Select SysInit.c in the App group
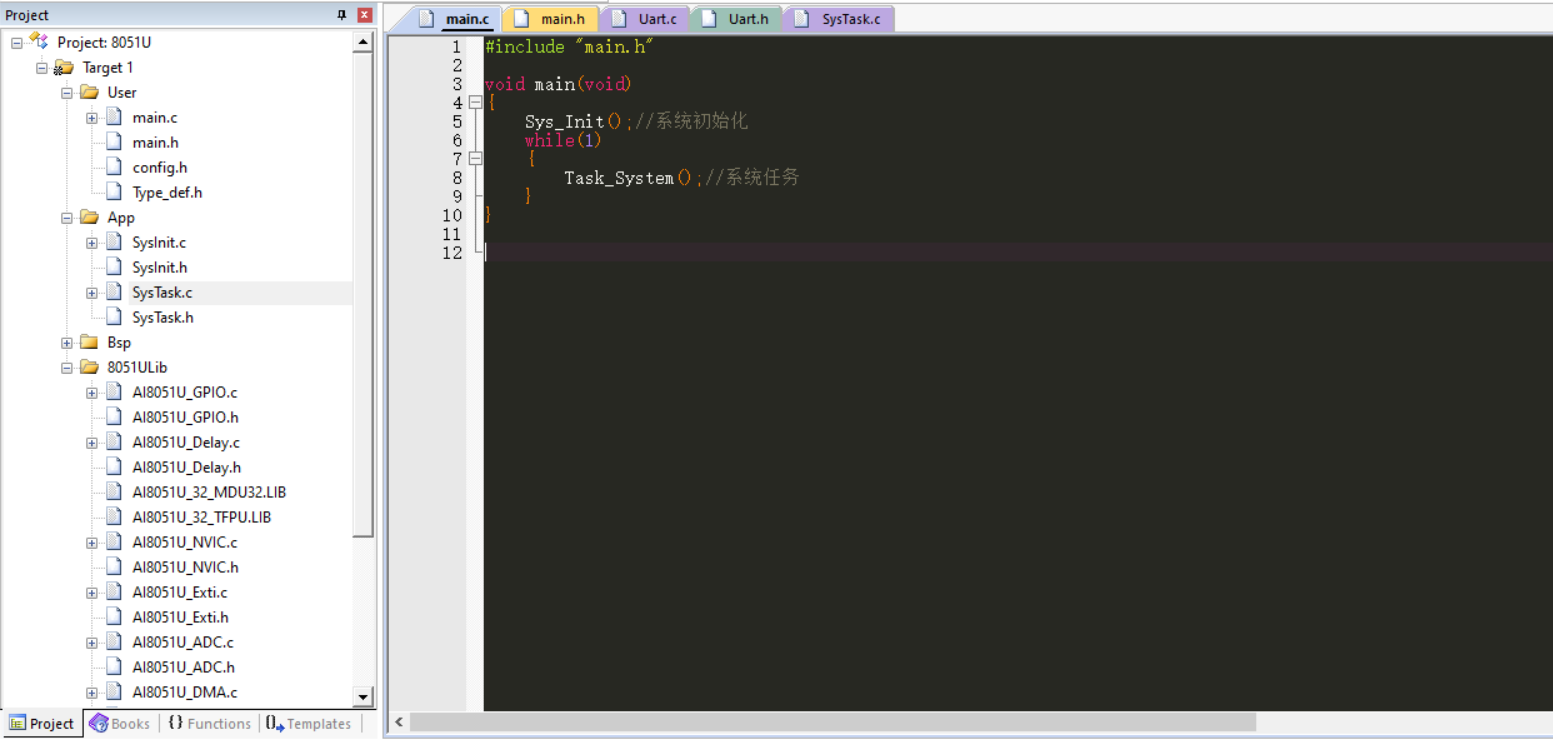This screenshot has height=743, width=1553. (159, 242)
